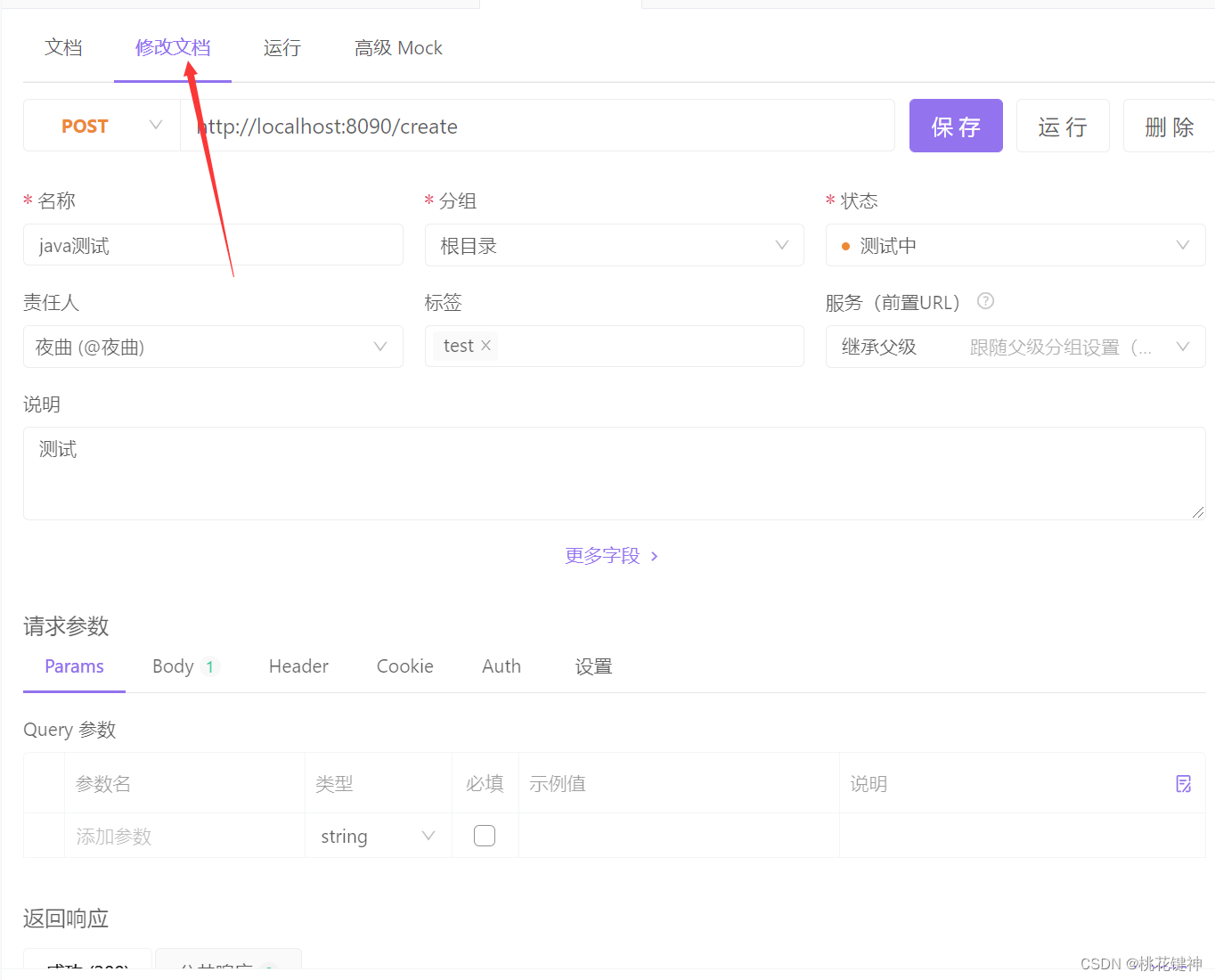This screenshot has width=1215, height=980.
Task: Click the help icon beside 服务(前置URL)
Action: [985, 301]
